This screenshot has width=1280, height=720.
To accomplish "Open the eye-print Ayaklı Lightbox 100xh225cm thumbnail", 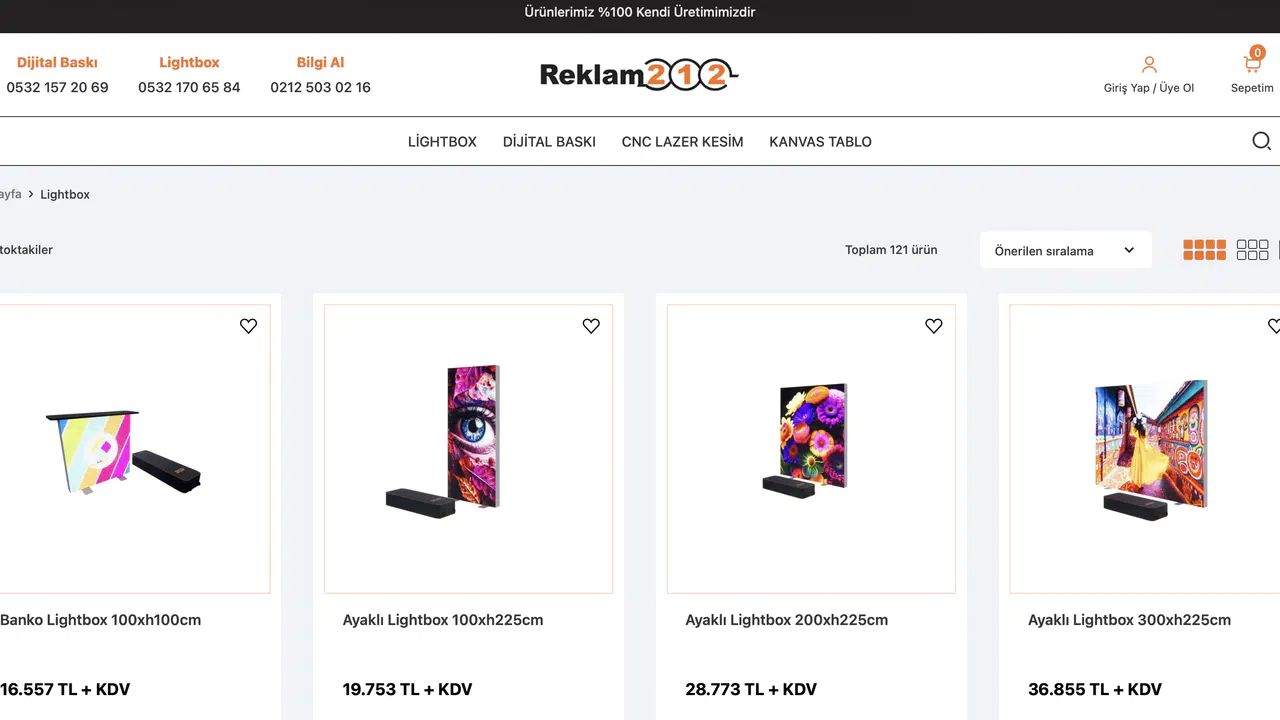I will (468, 449).
